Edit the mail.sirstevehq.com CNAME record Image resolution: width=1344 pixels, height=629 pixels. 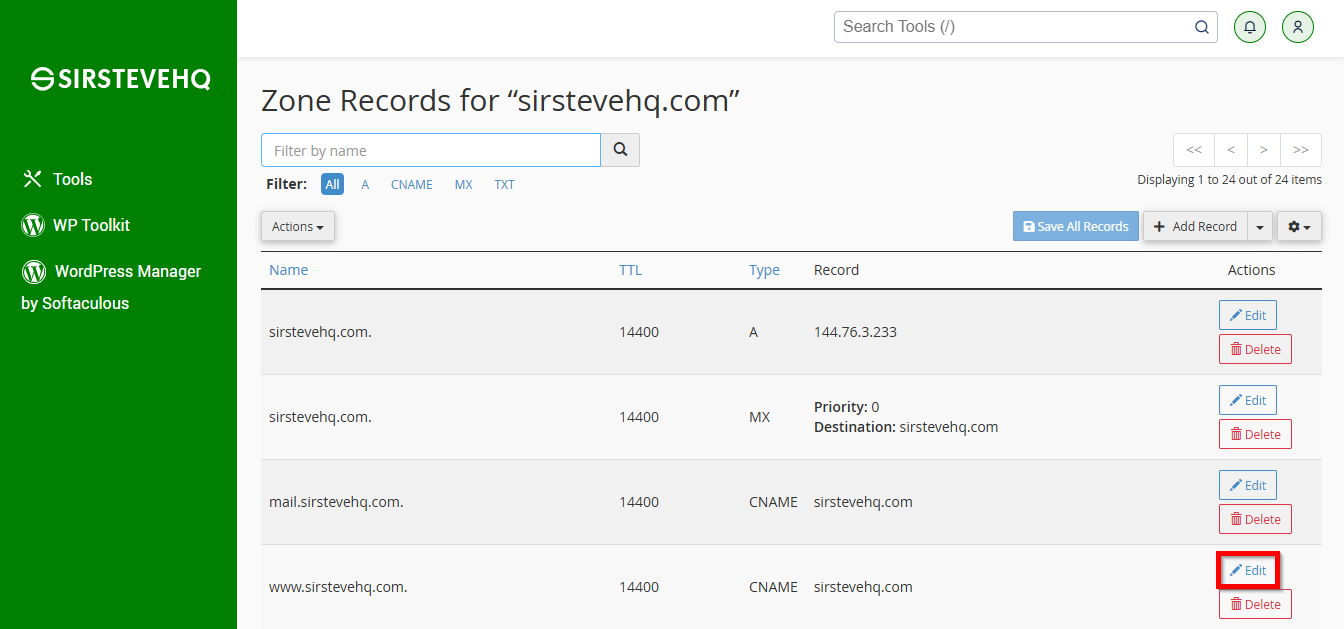pyautogui.click(x=1248, y=485)
